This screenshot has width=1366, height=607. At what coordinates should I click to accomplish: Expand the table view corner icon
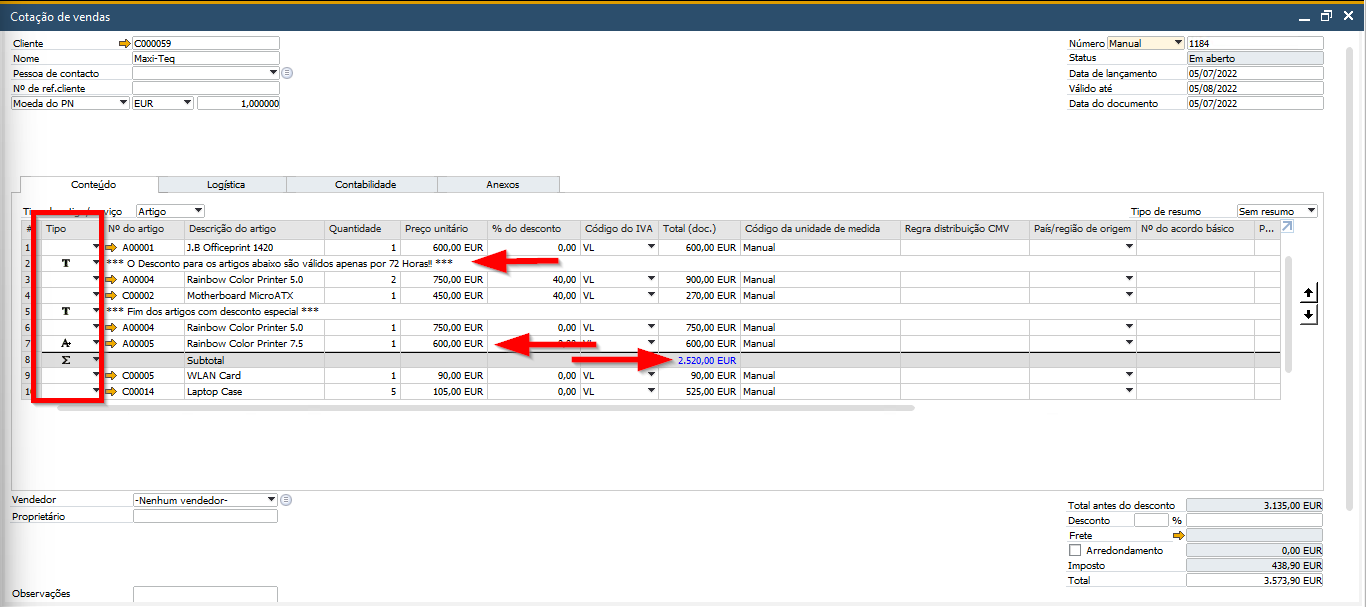tap(1287, 228)
